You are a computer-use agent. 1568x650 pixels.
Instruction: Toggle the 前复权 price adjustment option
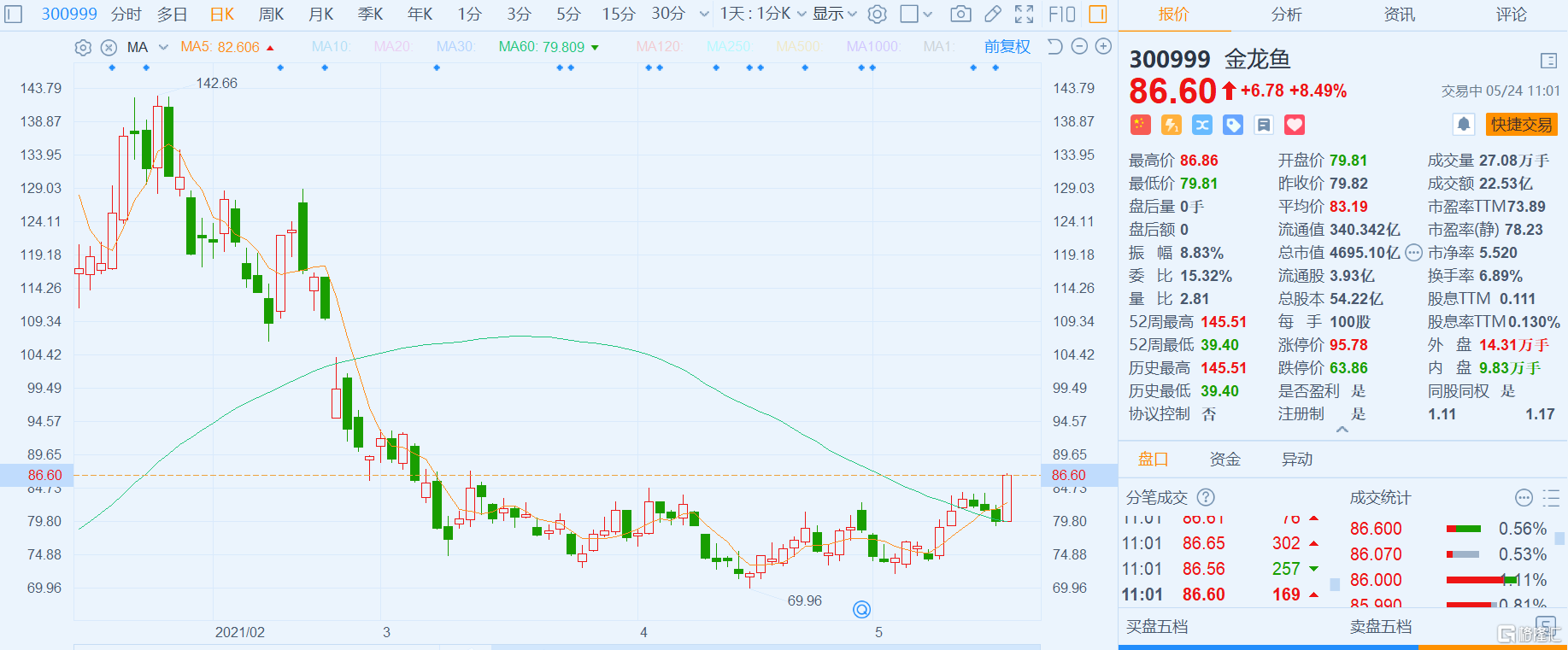click(x=1007, y=47)
